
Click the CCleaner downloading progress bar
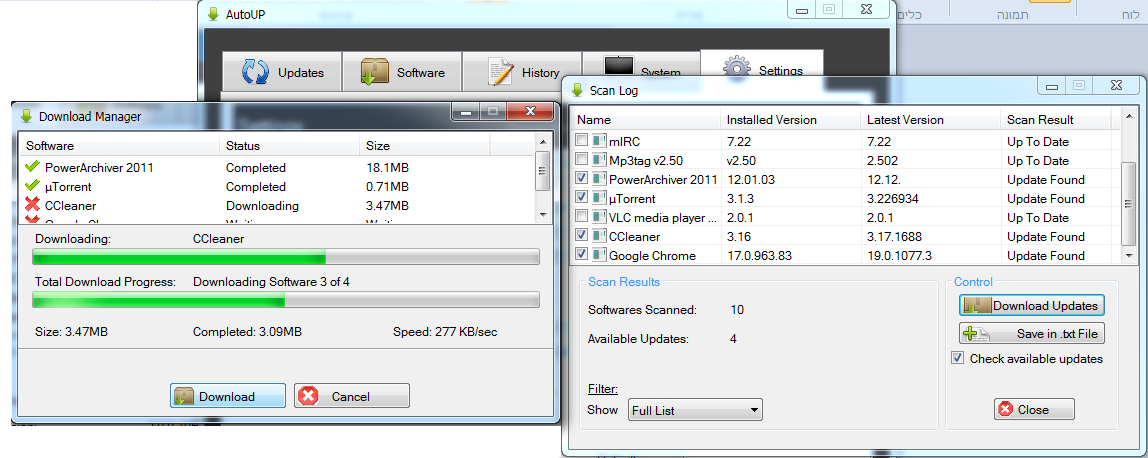click(286, 256)
